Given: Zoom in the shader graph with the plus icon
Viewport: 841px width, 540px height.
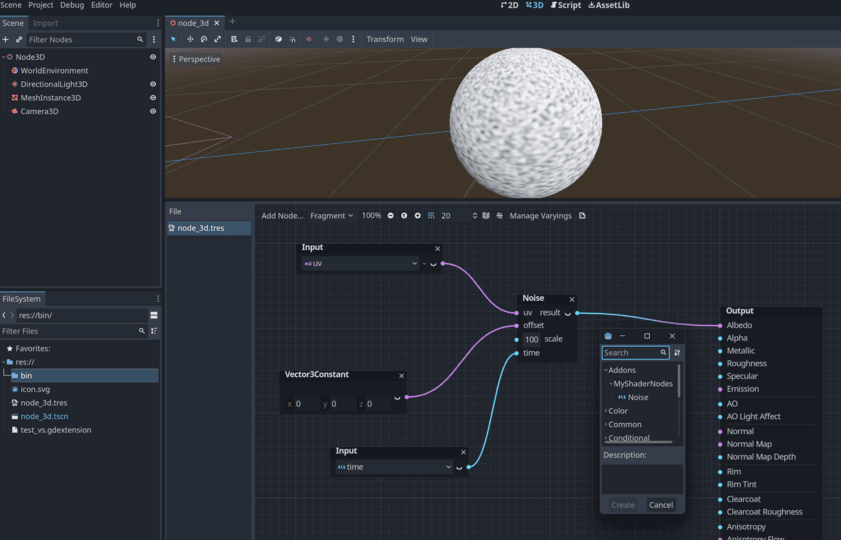Looking at the screenshot, I should tap(417, 216).
